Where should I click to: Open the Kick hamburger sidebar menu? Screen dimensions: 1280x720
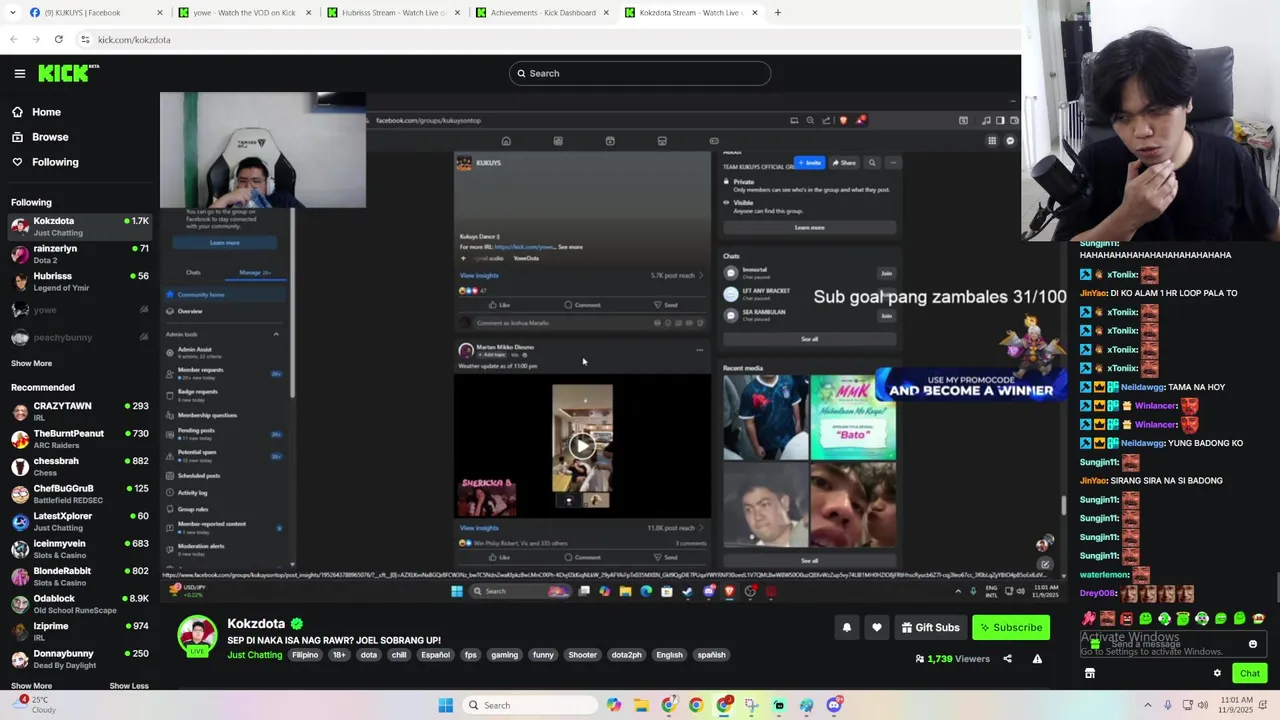click(19, 73)
